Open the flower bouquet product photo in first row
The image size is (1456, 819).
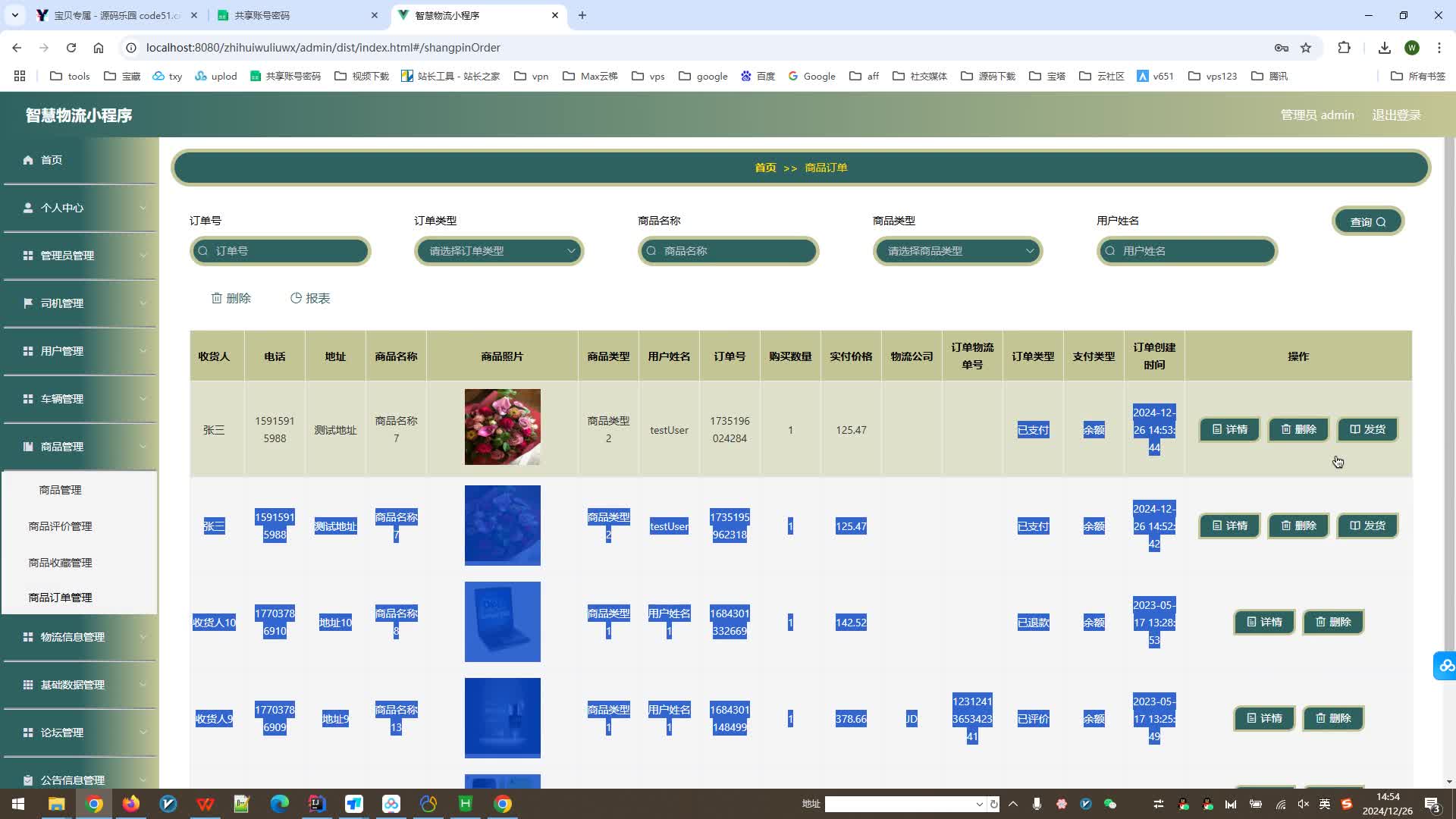pyautogui.click(x=503, y=427)
